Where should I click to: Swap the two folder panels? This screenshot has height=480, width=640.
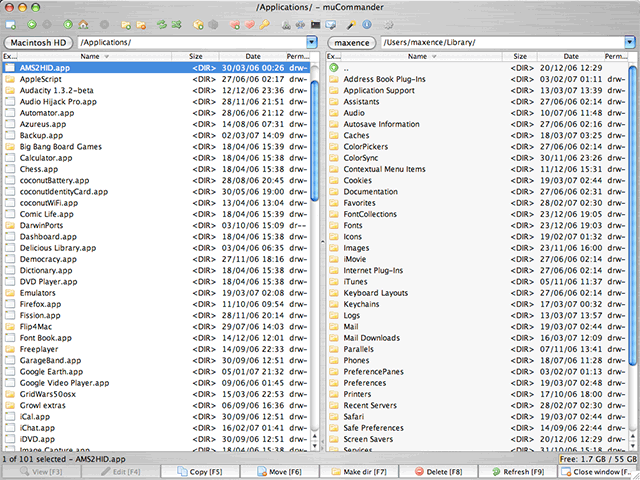[162, 25]
